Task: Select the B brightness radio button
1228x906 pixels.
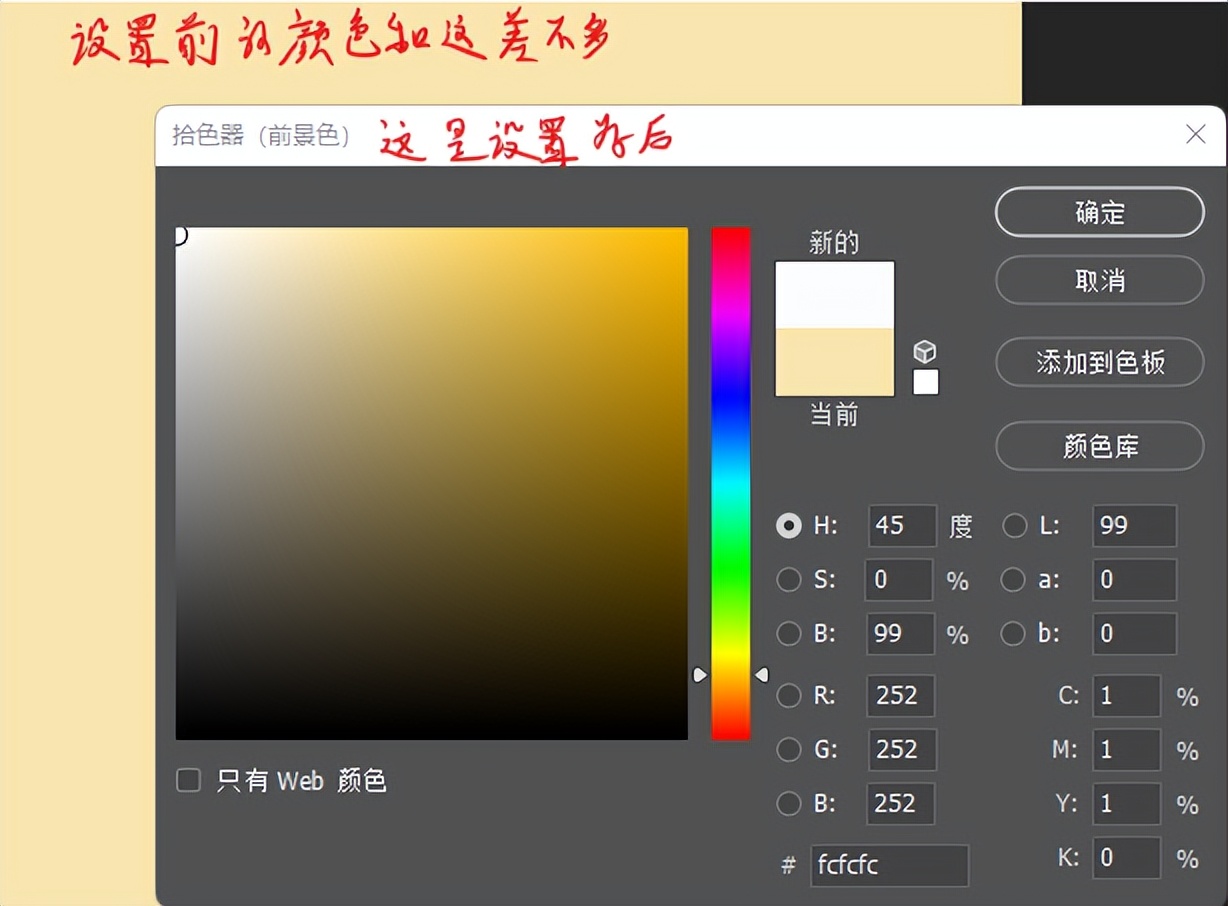Action: click(x=789, y=634)
